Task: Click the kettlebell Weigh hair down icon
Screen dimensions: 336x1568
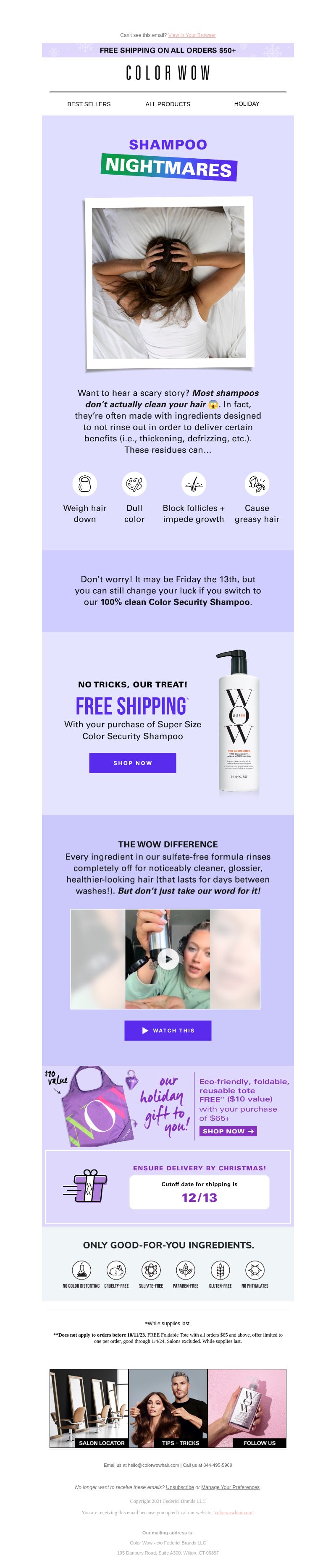Action: point(84,484)
